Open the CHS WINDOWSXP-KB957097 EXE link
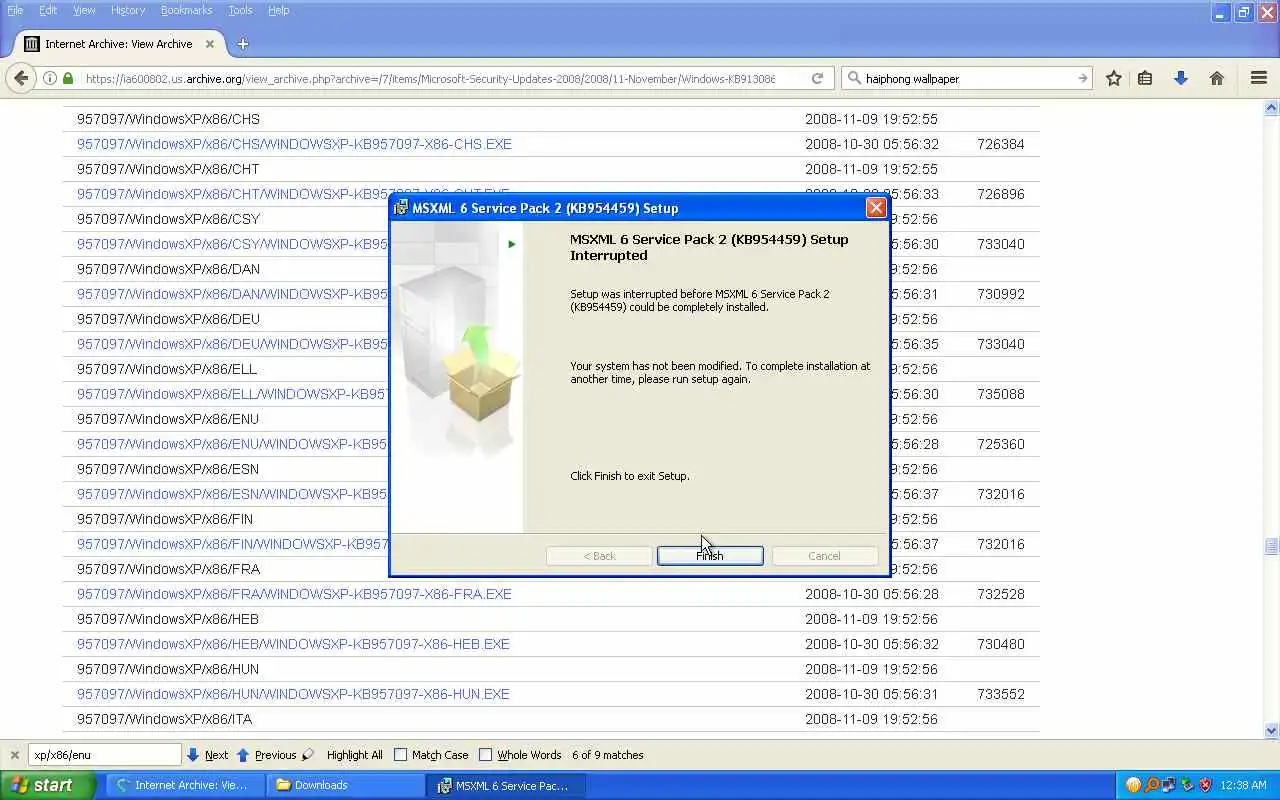Screen dimensions: 1280x800 tap(294, 144)
